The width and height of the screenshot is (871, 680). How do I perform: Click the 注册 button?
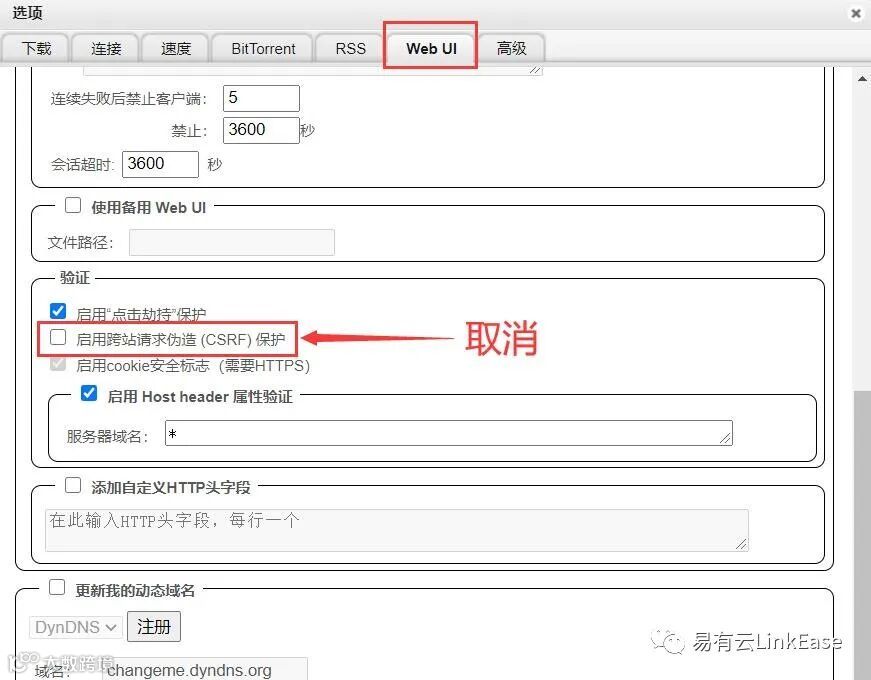(154, 627)
